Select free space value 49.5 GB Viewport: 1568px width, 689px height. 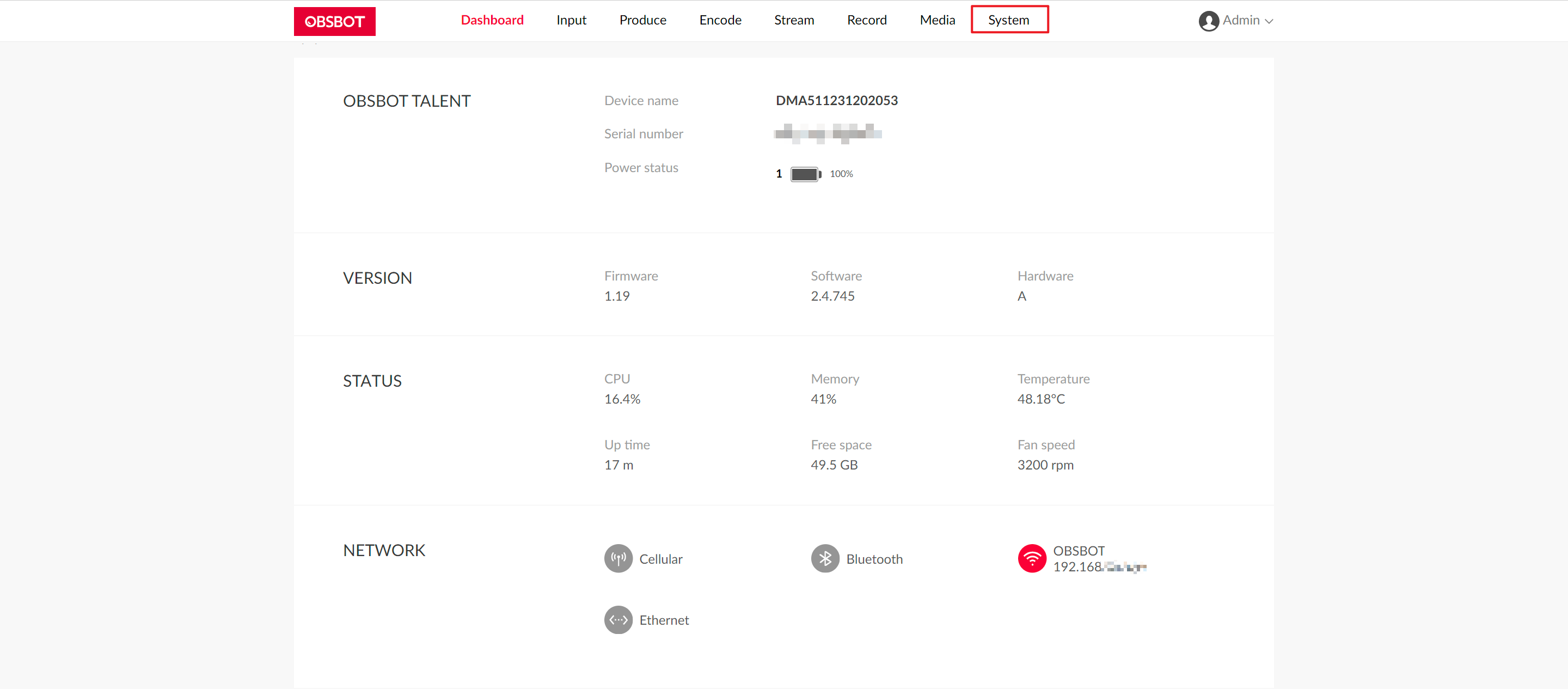coord(834,465)
